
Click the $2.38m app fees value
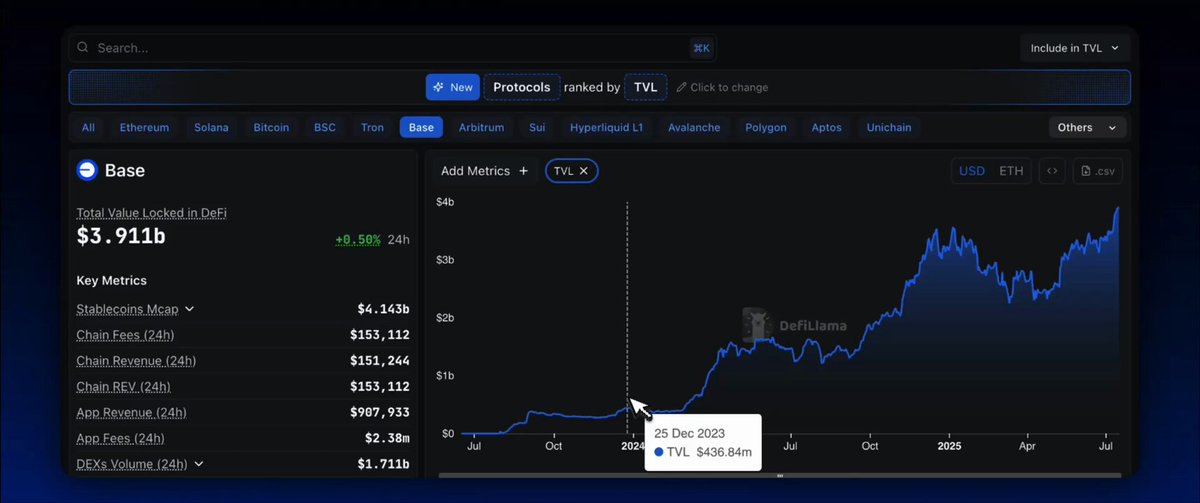pyautogui.click(x=387, y=438)
